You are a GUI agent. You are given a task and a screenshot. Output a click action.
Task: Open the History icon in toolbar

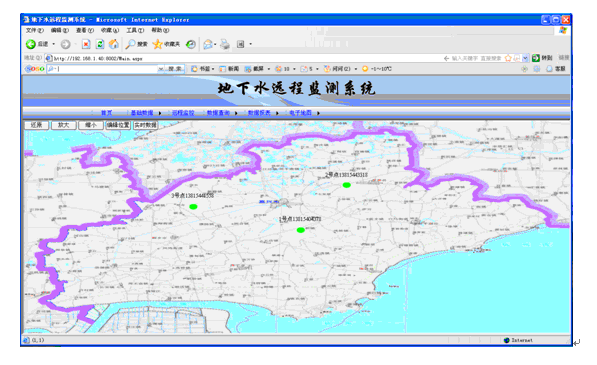191,44
